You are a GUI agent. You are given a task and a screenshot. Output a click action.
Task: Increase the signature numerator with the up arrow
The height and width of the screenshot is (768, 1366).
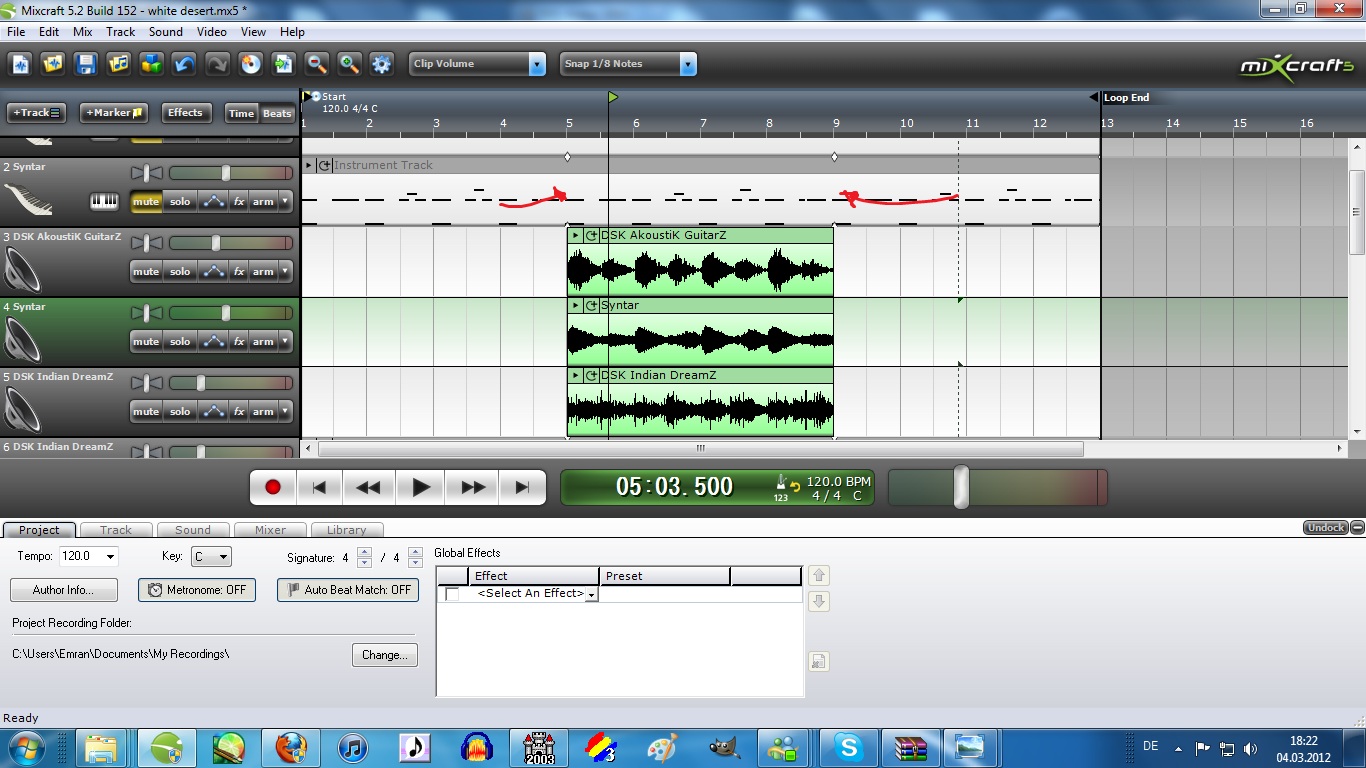[x=364, y=552]
